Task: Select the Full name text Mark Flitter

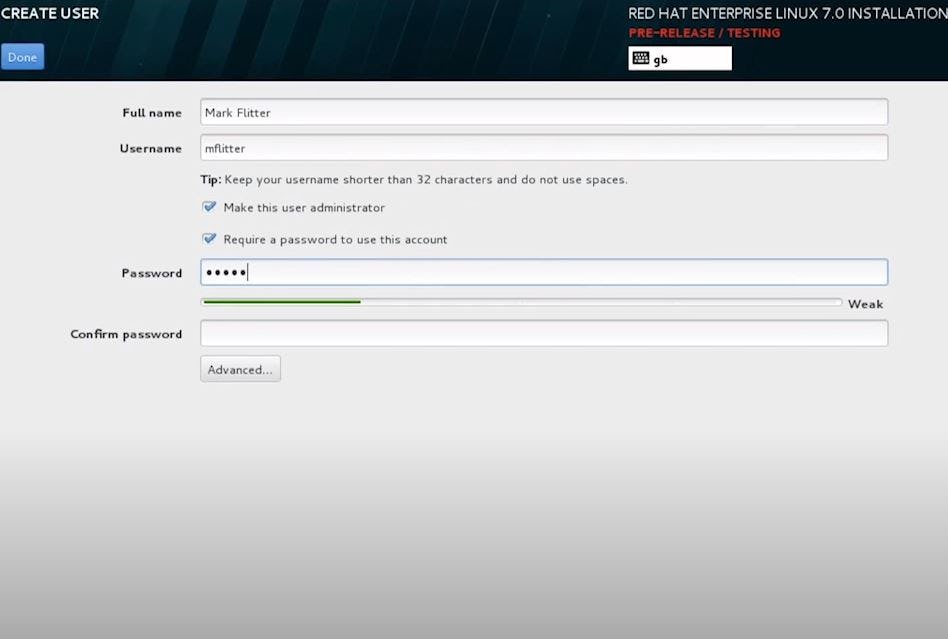Action: point(237,112)
